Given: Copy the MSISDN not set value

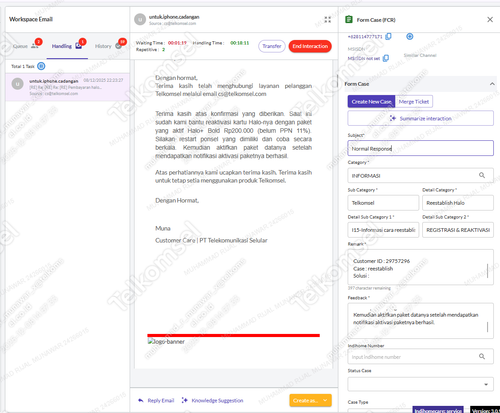Looking at the screenshot, I should pyautogui.click(x=386, y=58).
